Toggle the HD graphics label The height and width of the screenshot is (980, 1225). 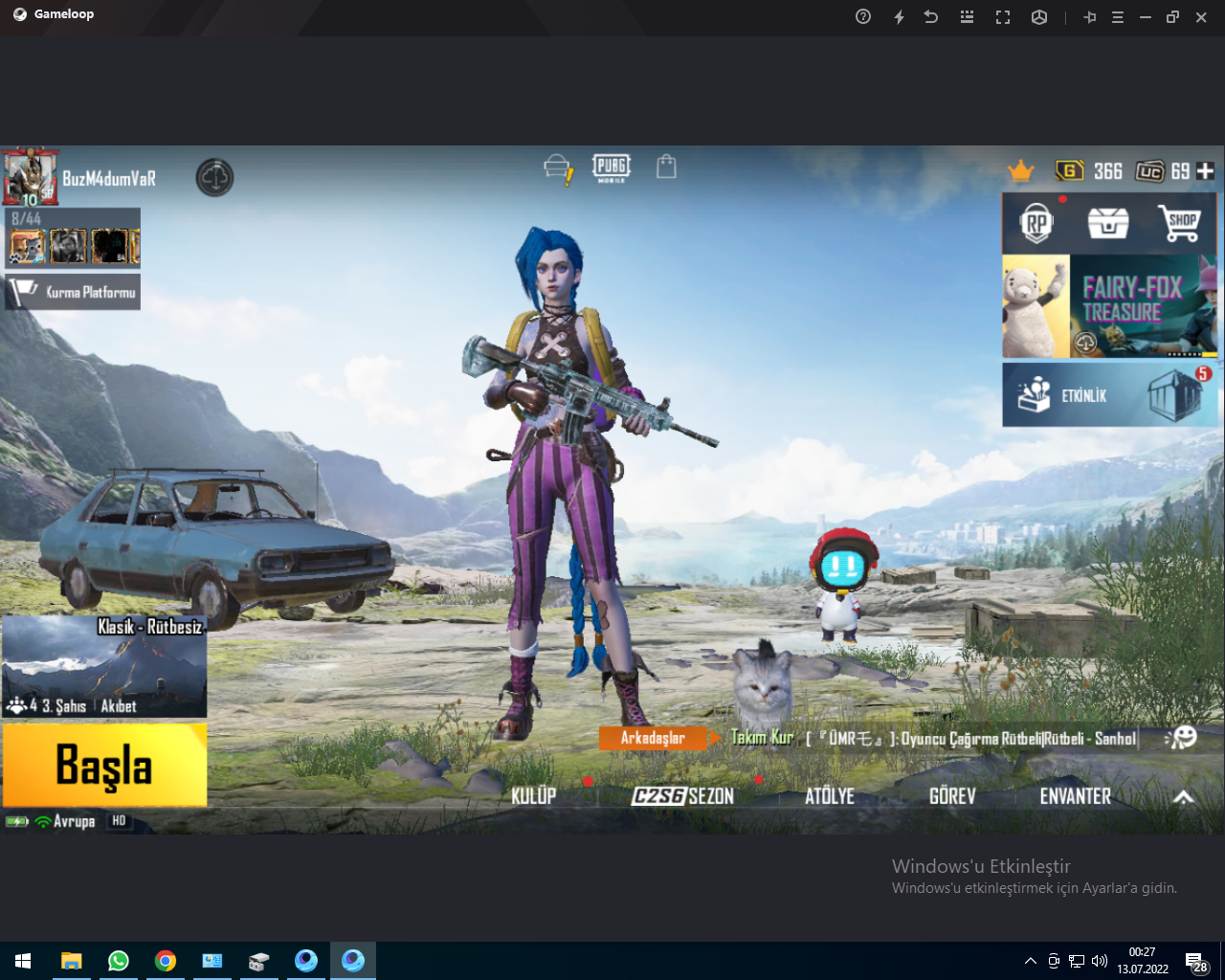119,821
